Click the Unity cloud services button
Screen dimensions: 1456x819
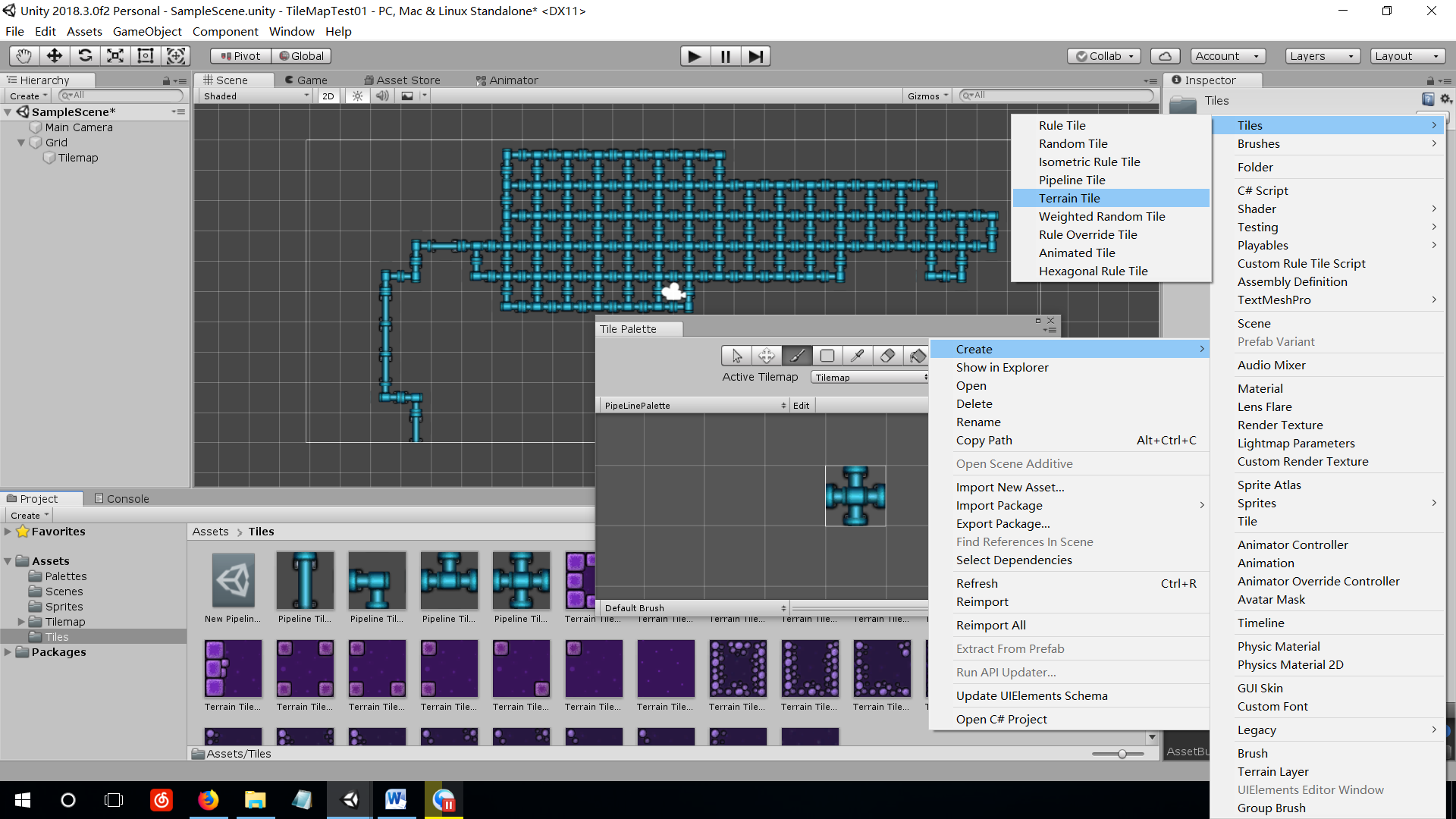point(1166,55)
